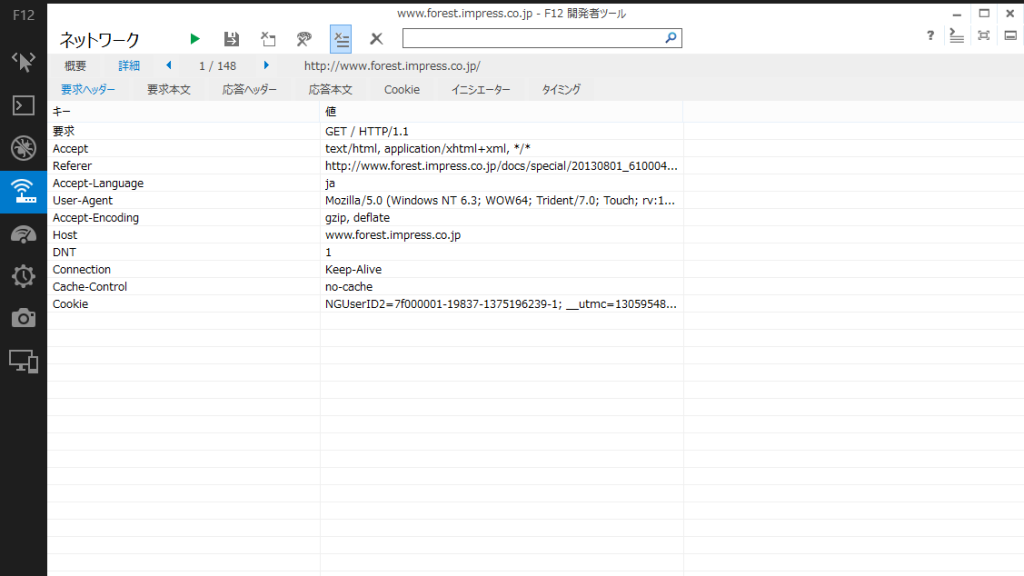Click the Referer URL value
1024x576 pixels.
click(501, 166)
